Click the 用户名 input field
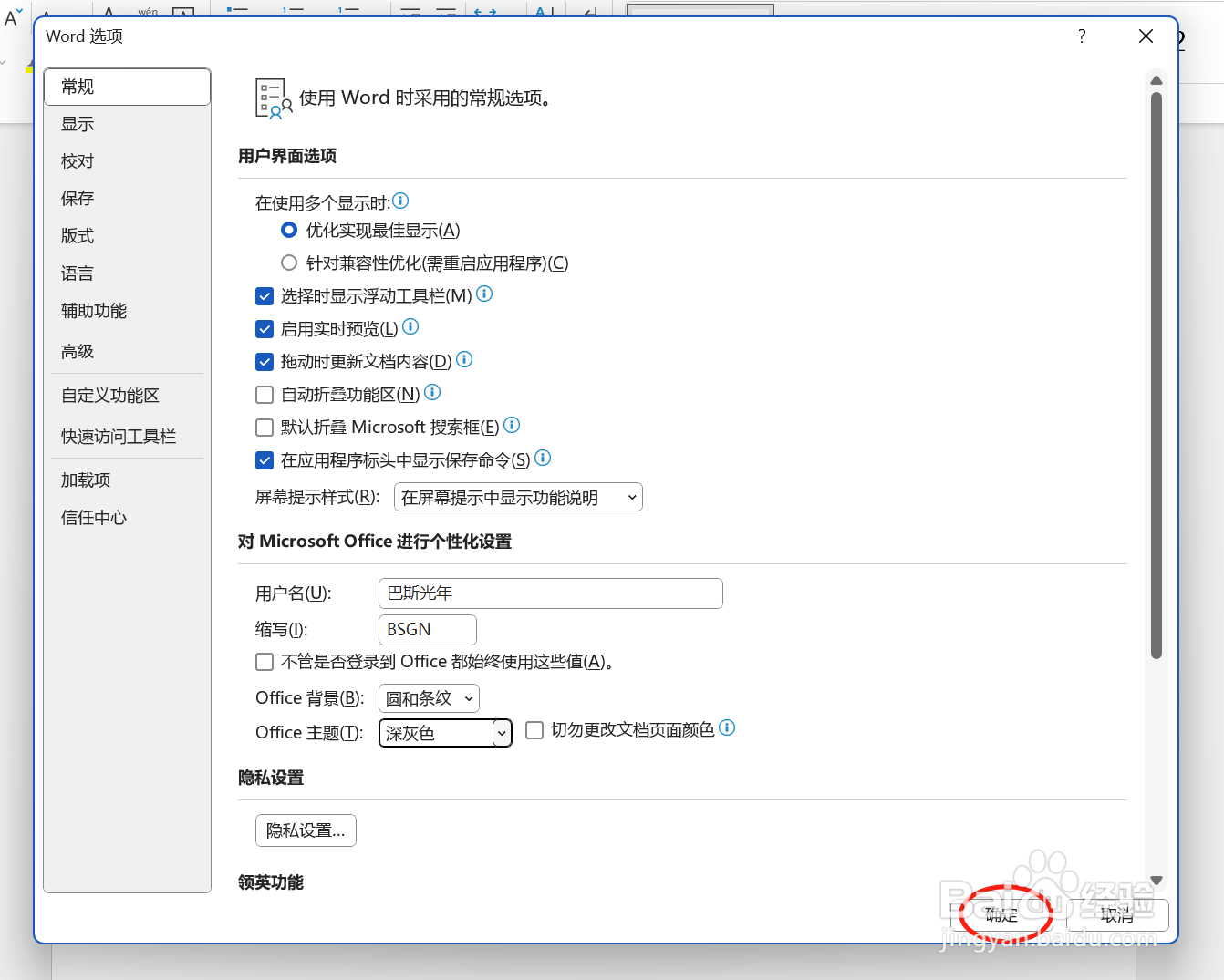This screenshot has width=1224, height=980. (x=551, y=593)
